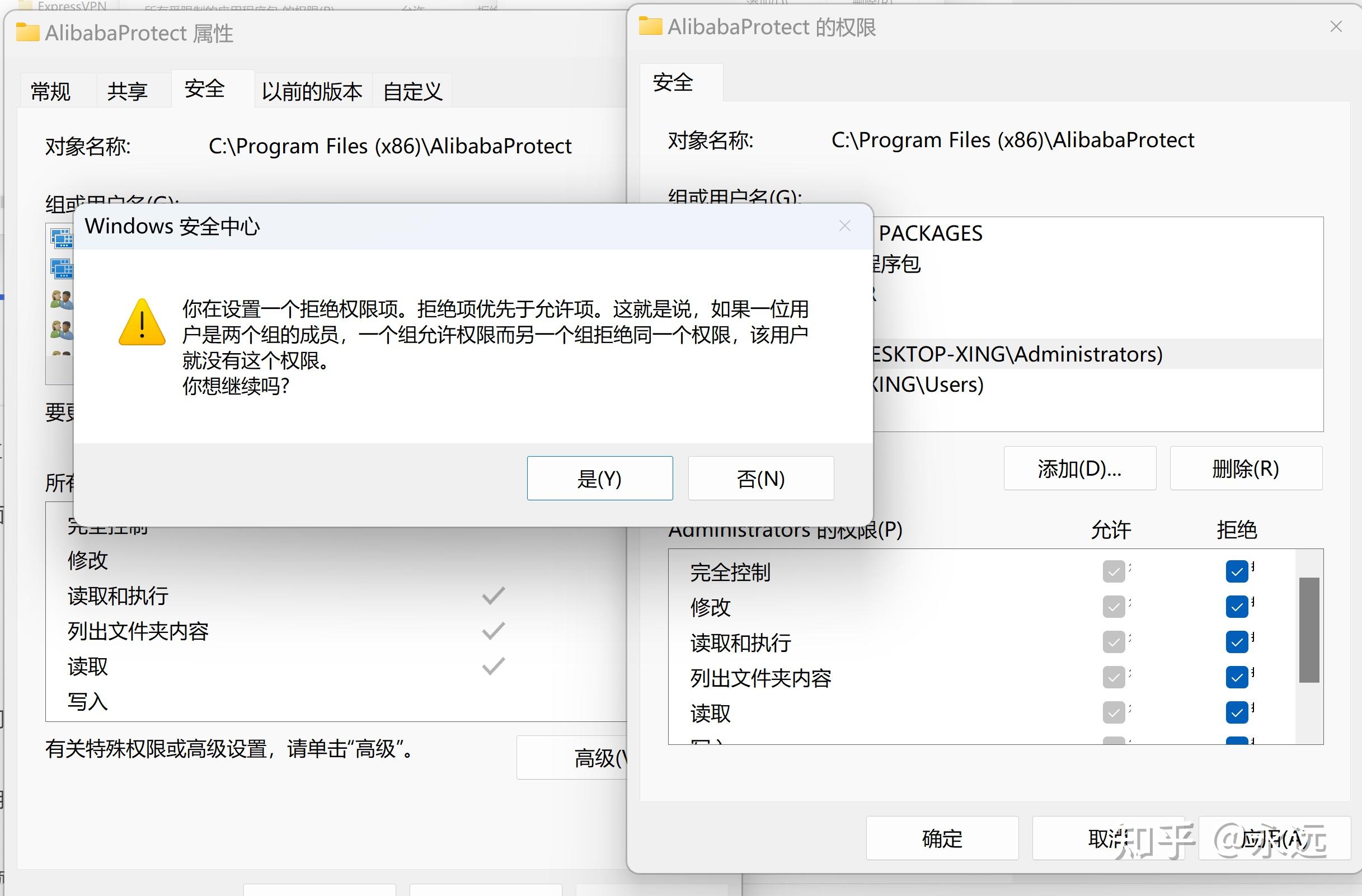Decline the warning with 否(N)

pyautogui.click(x=760, y=478)
